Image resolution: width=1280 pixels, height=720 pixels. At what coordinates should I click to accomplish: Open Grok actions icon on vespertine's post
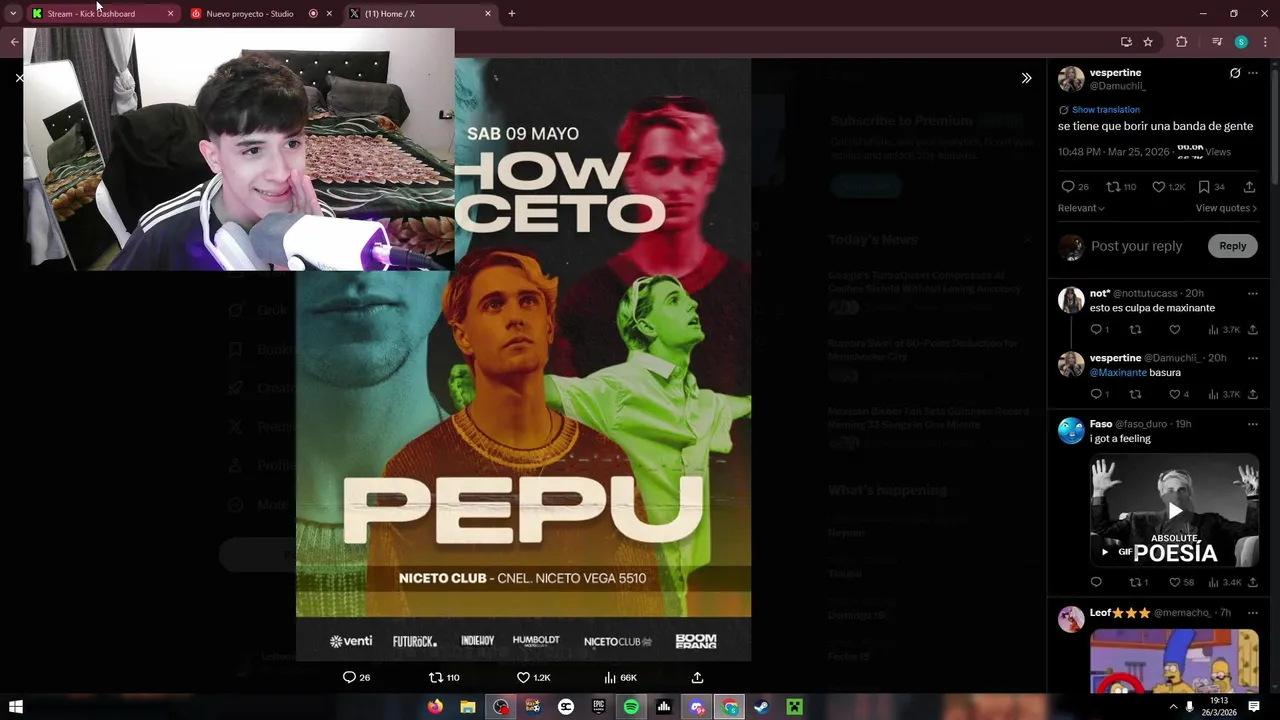point(1235,73)
